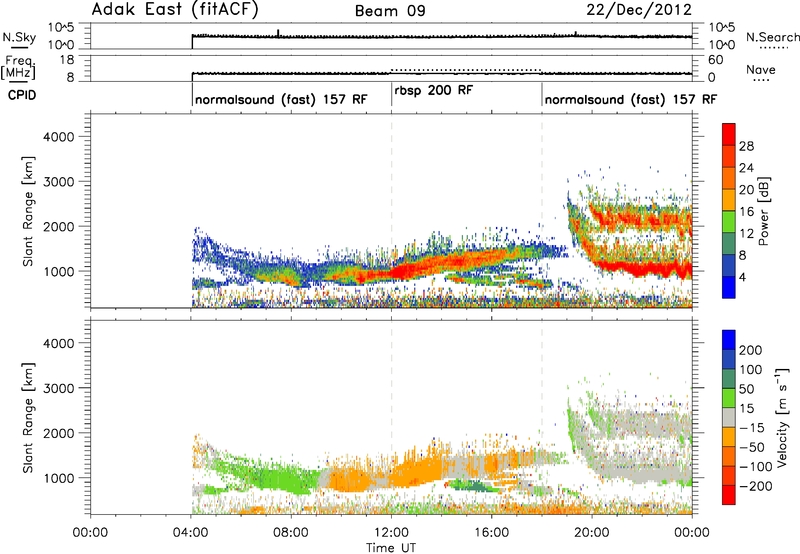Click power colorbar value '4'
800x554 pixels.
point(742,277)
